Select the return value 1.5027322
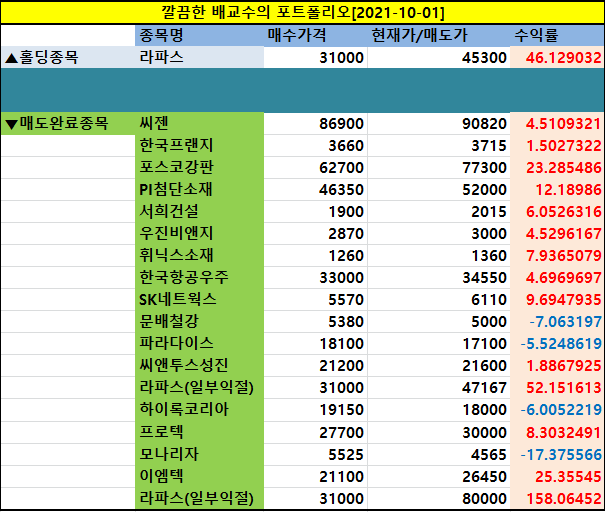Image resolution: width=605 pixels, height=512 pixels. click(557, 145)
